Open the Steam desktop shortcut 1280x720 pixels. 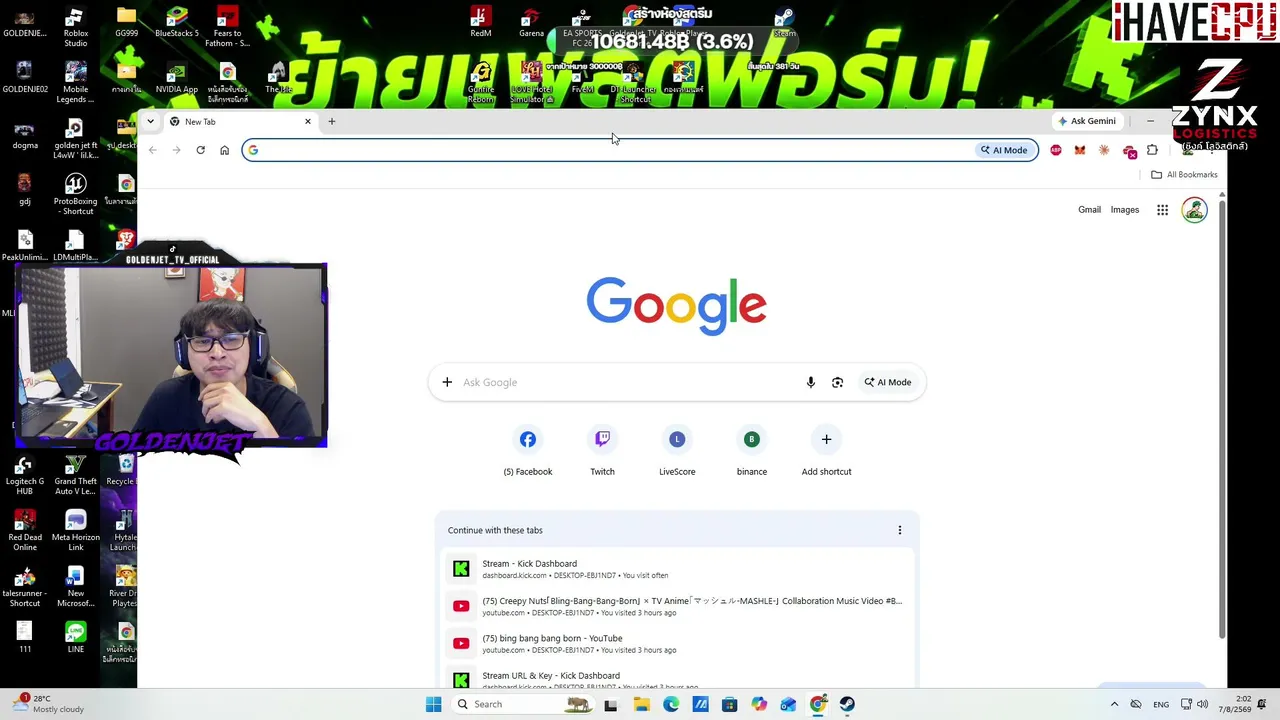(784, 23)
